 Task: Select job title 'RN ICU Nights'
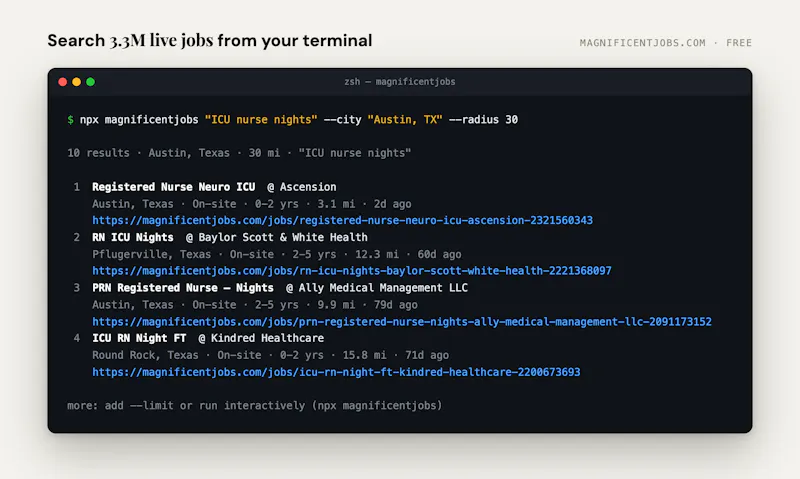pyautogui.click(x=133, y=237)
